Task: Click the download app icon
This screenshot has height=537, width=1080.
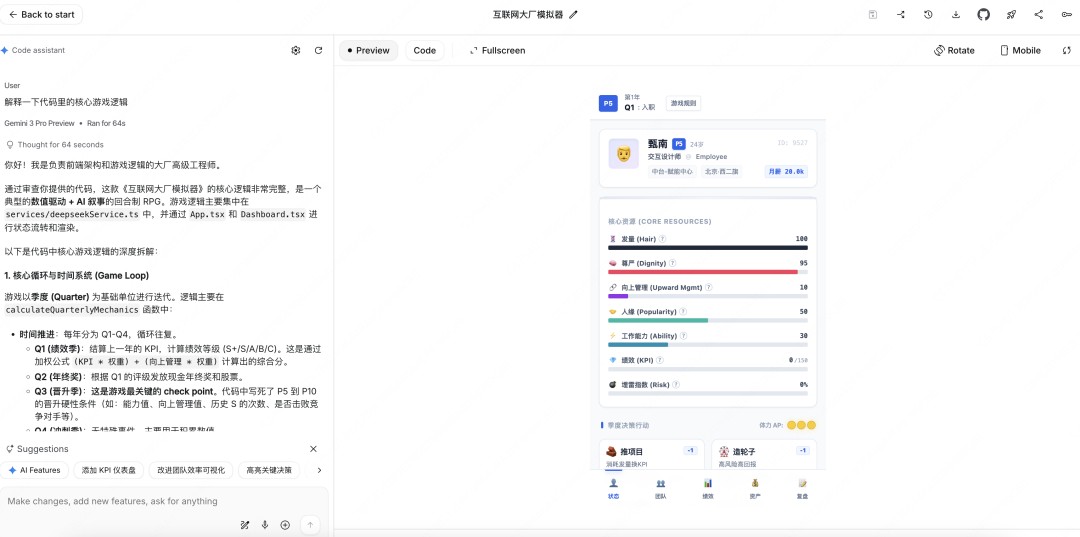Action: [956, 15]
